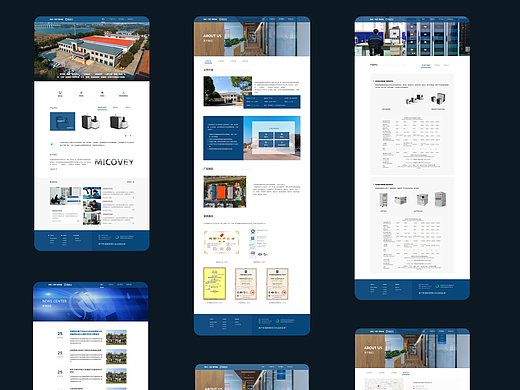This screenshot has width=520, height=390.
Task: Open the large office photo in the home news section
Action: coord(65,196)
